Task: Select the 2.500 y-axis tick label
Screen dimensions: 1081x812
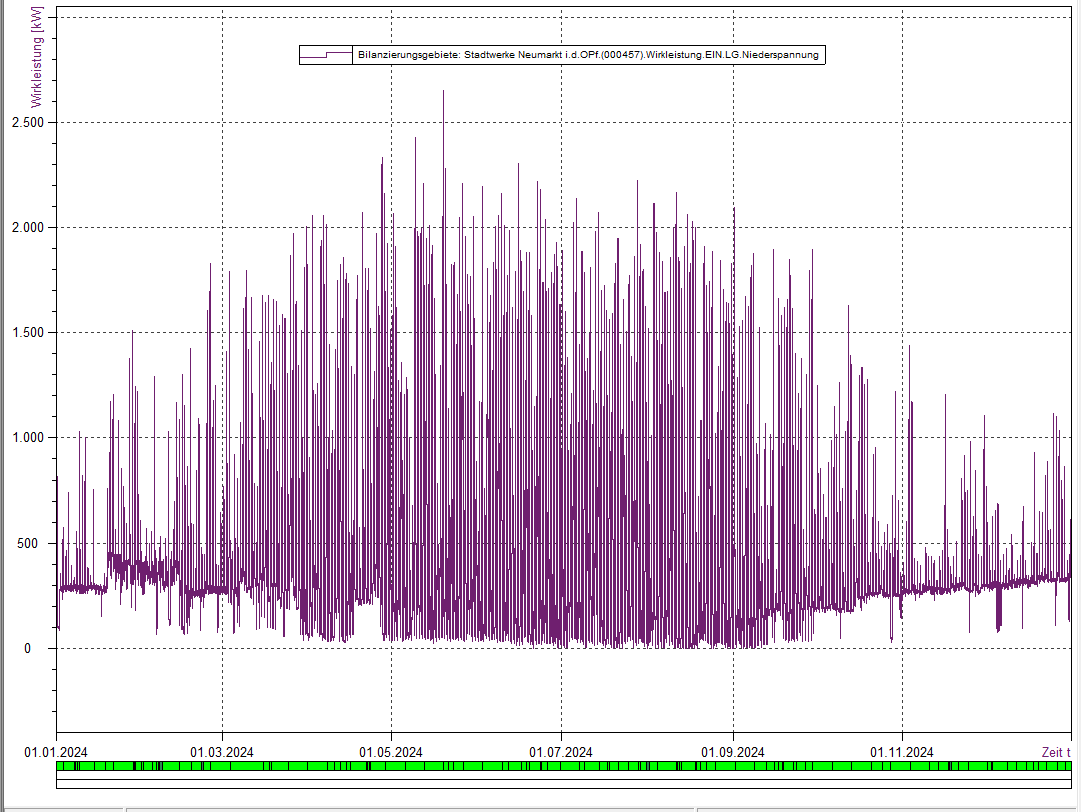Action: [29, 123]
